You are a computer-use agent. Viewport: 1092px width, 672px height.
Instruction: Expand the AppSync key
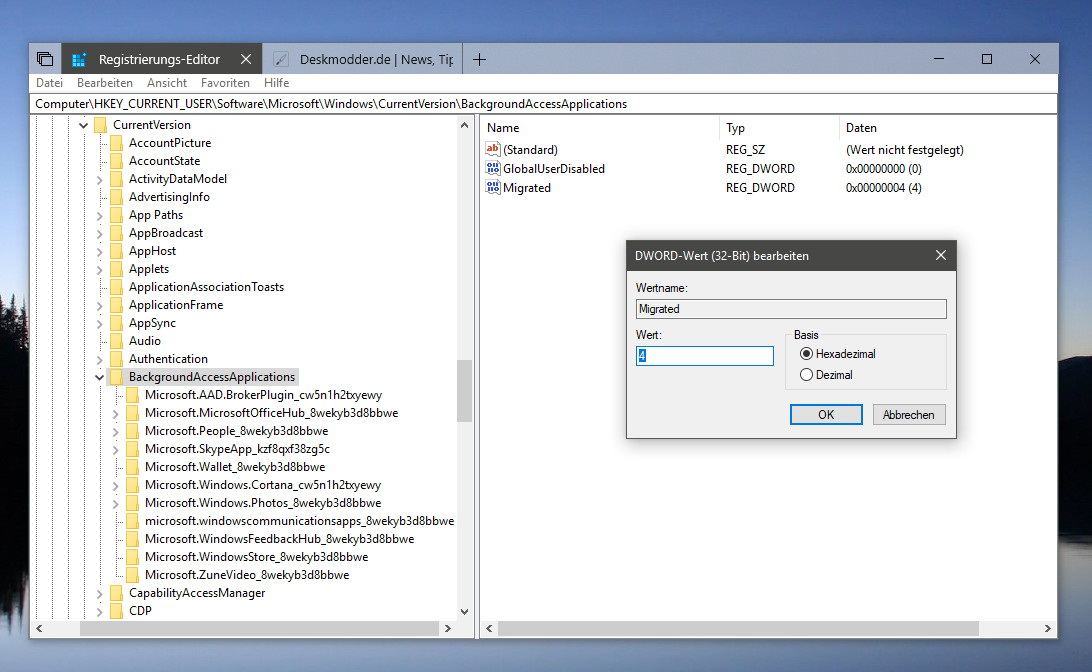coord(100,324)
